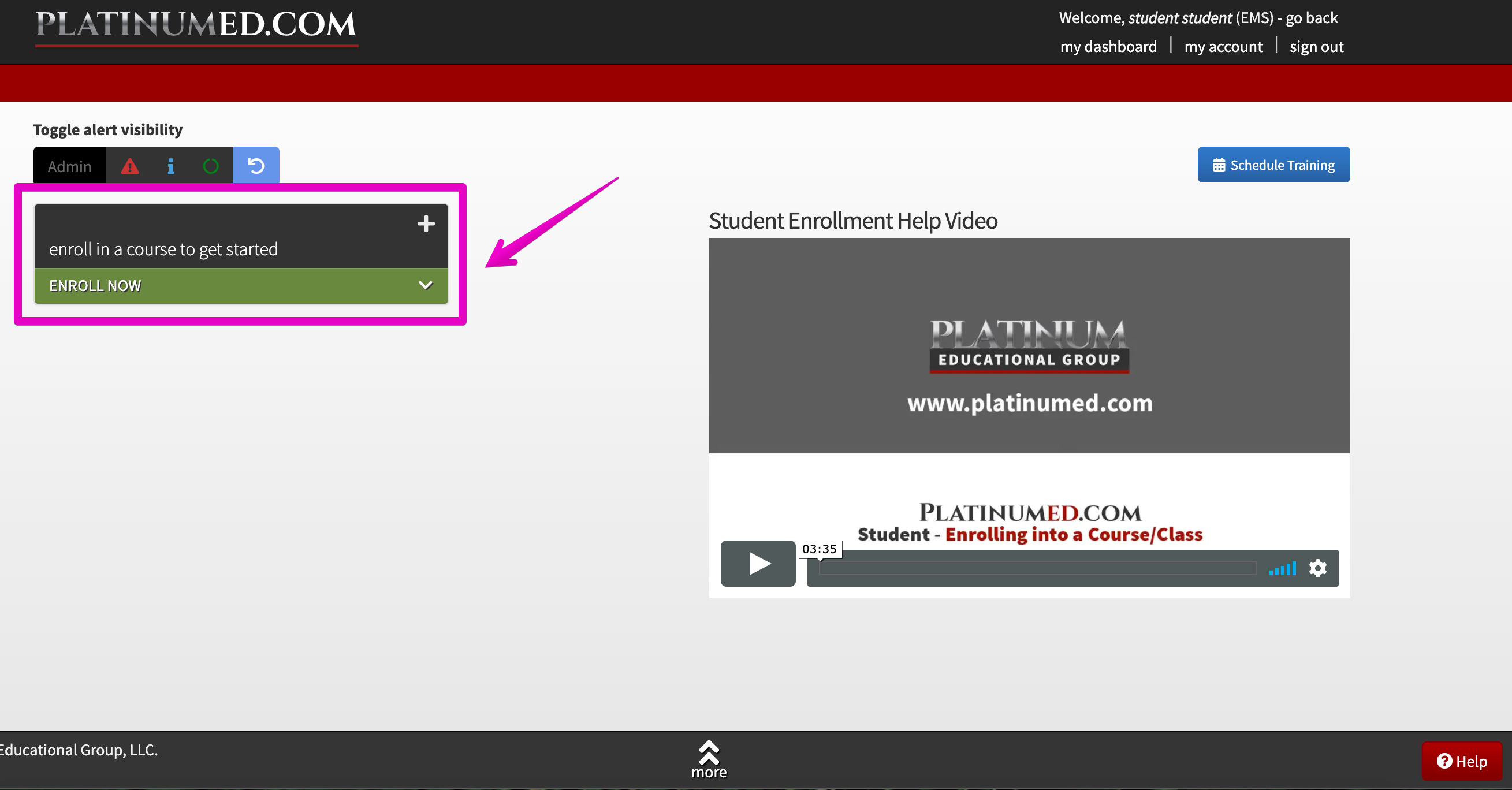Click the 'Educational Group, LLC.' footer text
This screenshot has height=790, width=1512.
[79, 750]
